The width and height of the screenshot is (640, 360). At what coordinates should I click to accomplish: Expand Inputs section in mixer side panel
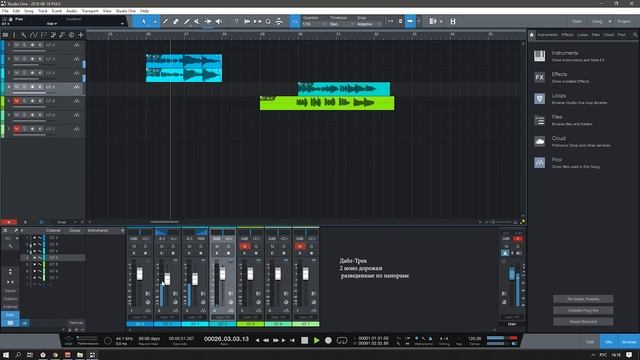[10, 291]
